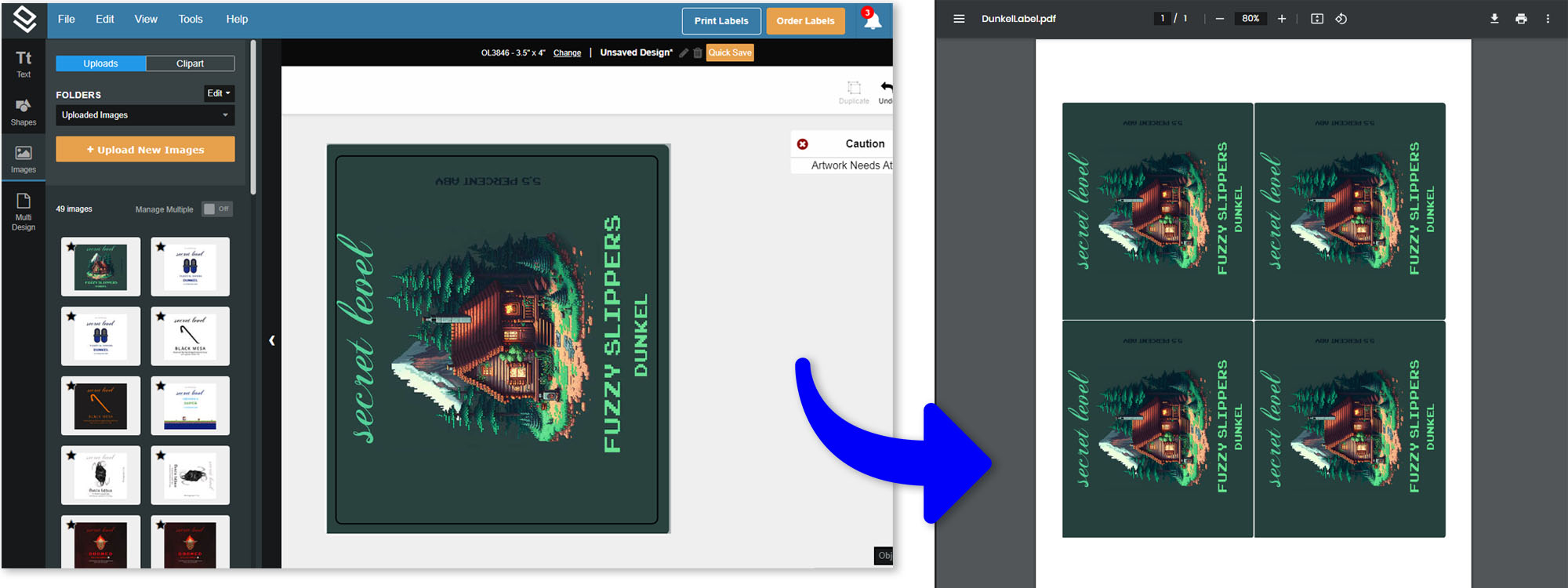
Task: Toggle the Manage Multiple switch
Action: click(x=216, y=209)
